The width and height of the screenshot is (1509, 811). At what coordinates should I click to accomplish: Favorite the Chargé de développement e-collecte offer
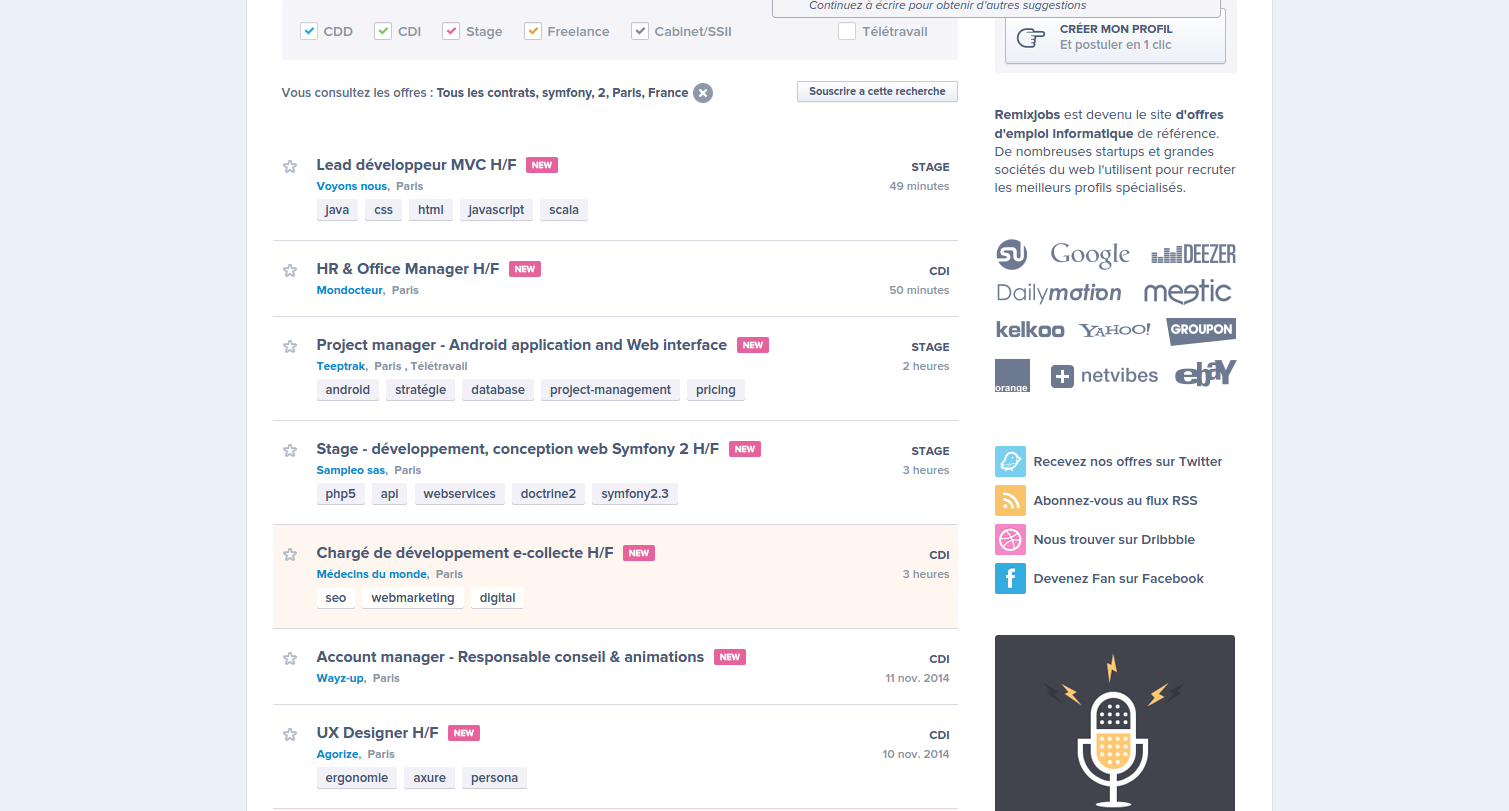(290, 554)
